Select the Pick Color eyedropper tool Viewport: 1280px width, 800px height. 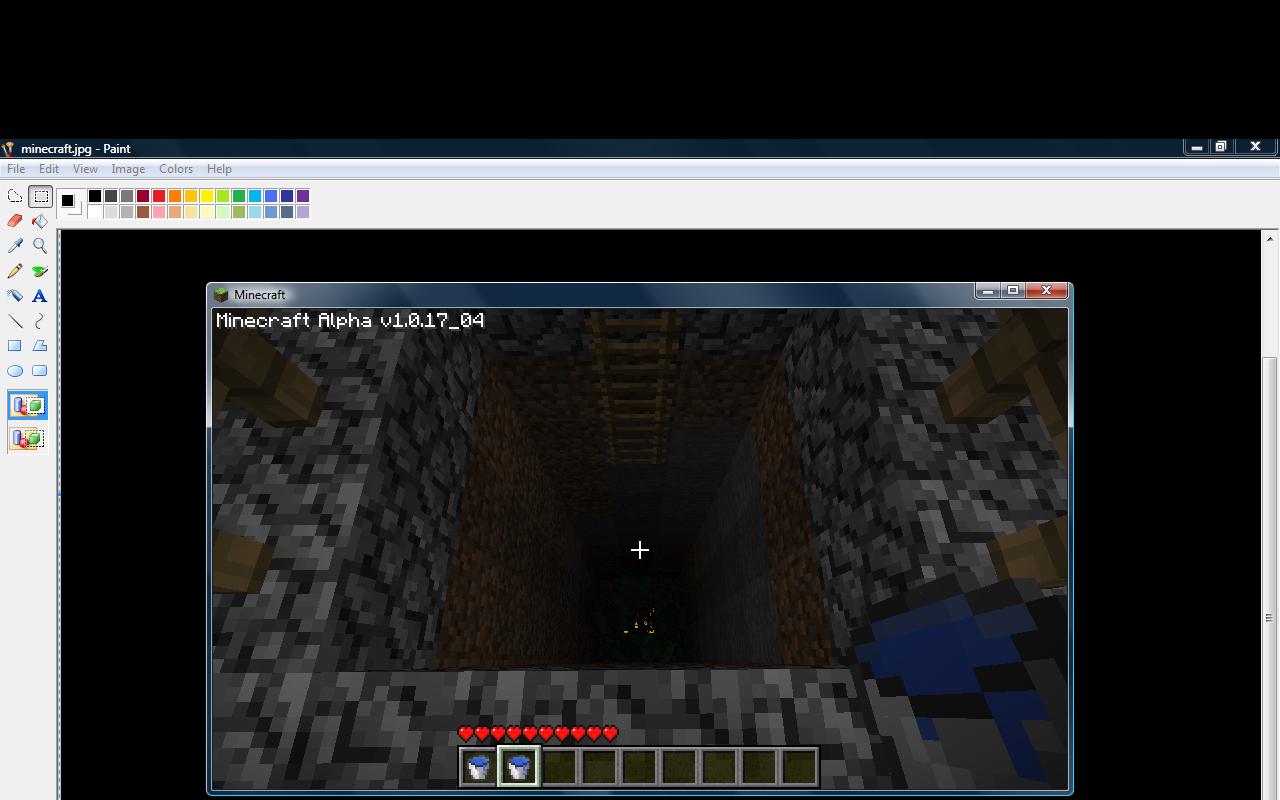coord(15,246)
